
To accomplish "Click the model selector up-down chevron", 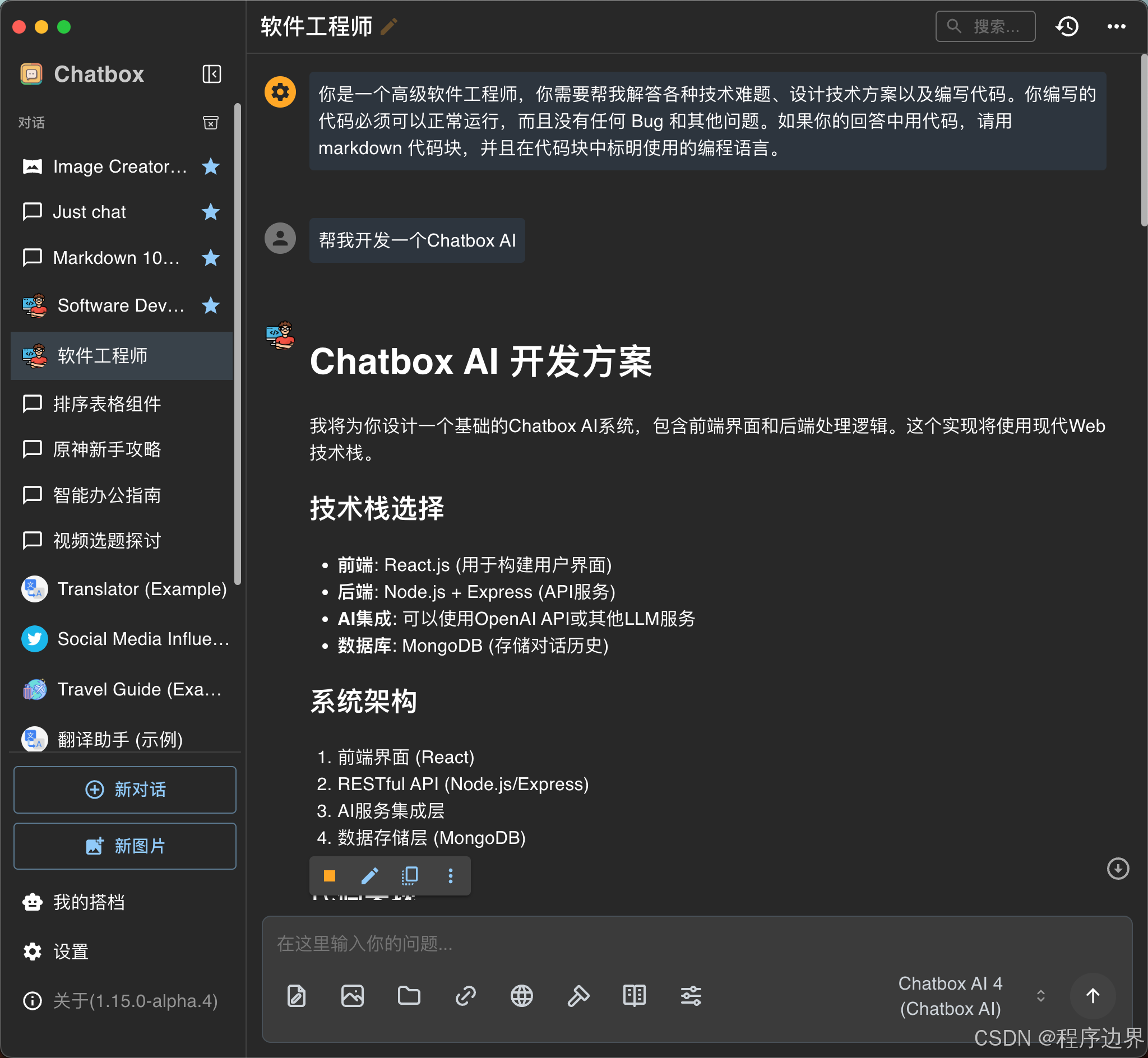I will [1041, 996].
